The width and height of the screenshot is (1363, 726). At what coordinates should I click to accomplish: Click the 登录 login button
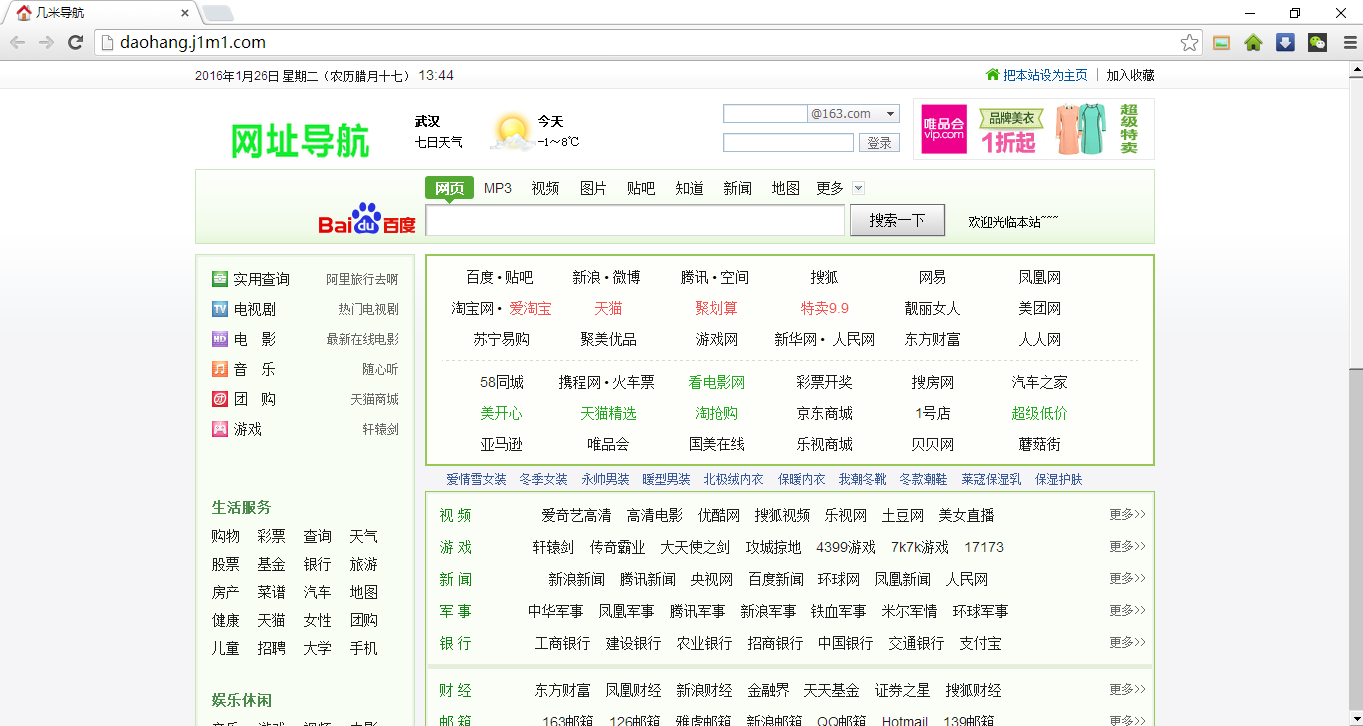click(x=878, y=142)
